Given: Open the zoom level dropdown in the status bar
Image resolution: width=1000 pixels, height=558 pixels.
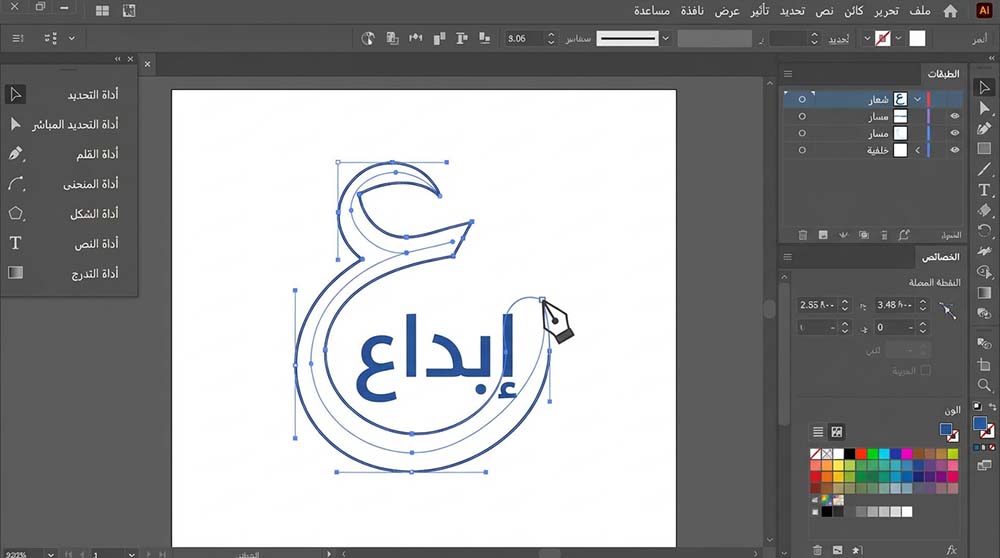Looking at the screenshot, I should click(x=51, y=554).
